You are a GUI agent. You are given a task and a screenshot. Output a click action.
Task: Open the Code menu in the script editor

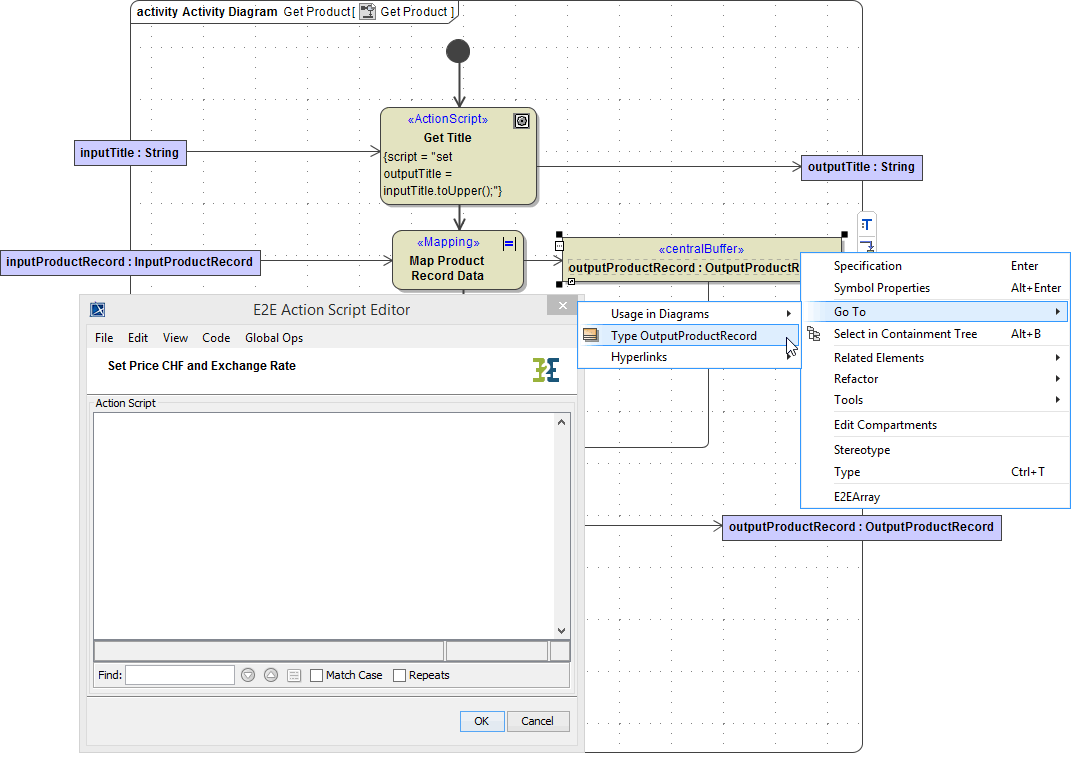coord(216,337)
